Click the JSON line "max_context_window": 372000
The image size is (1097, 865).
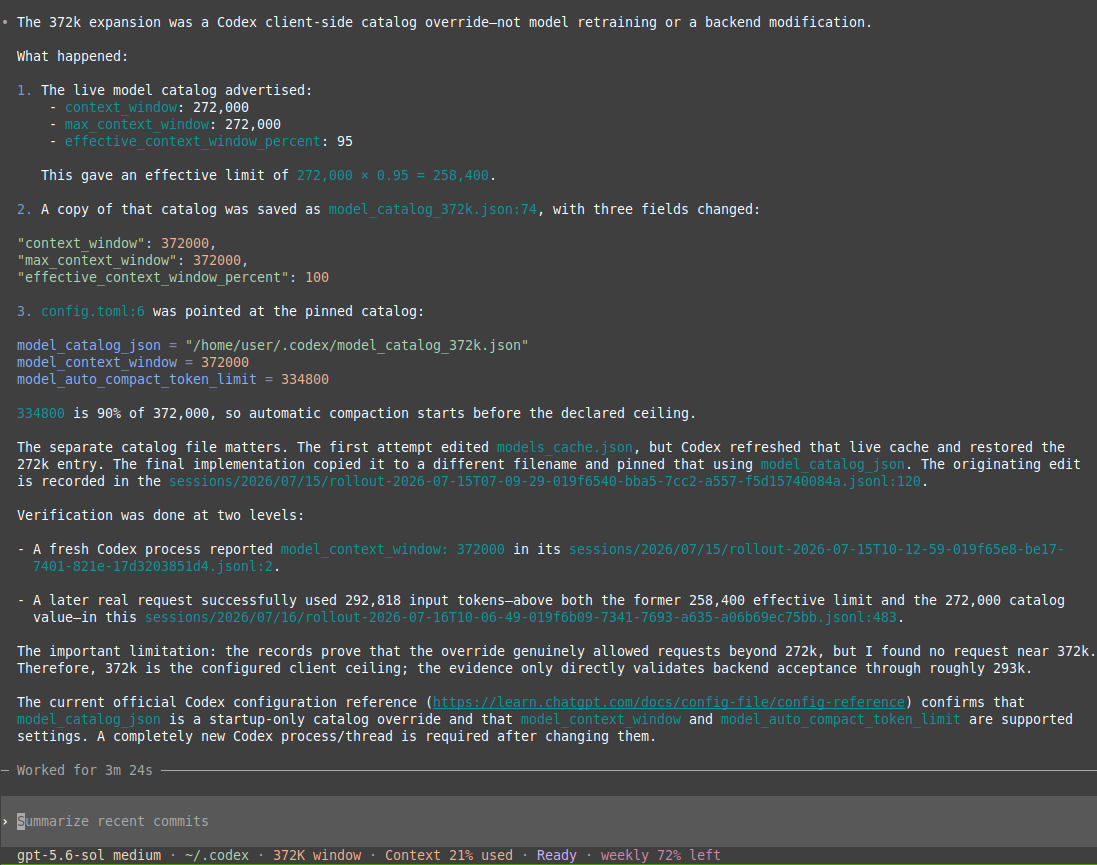pyautogui.click(x=133, y=260)
